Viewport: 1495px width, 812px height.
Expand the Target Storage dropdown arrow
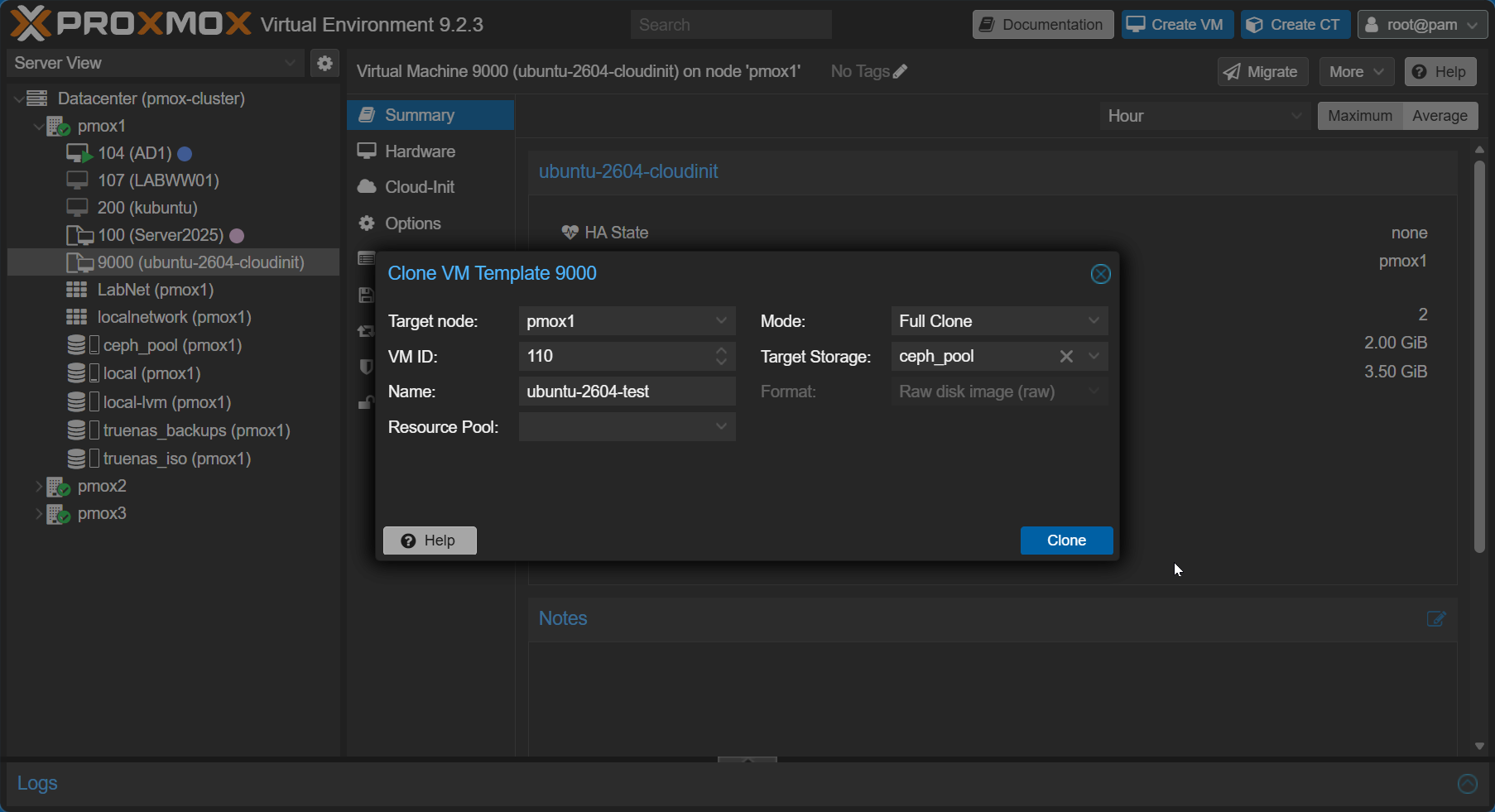[1094, 356]
